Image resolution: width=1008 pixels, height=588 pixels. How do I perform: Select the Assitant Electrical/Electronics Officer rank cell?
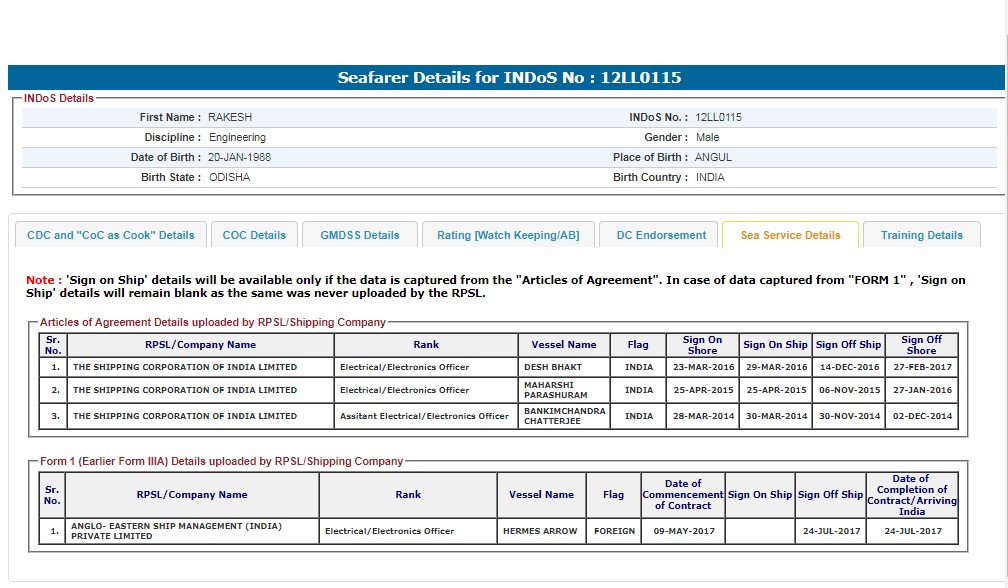tap(425, 416)
